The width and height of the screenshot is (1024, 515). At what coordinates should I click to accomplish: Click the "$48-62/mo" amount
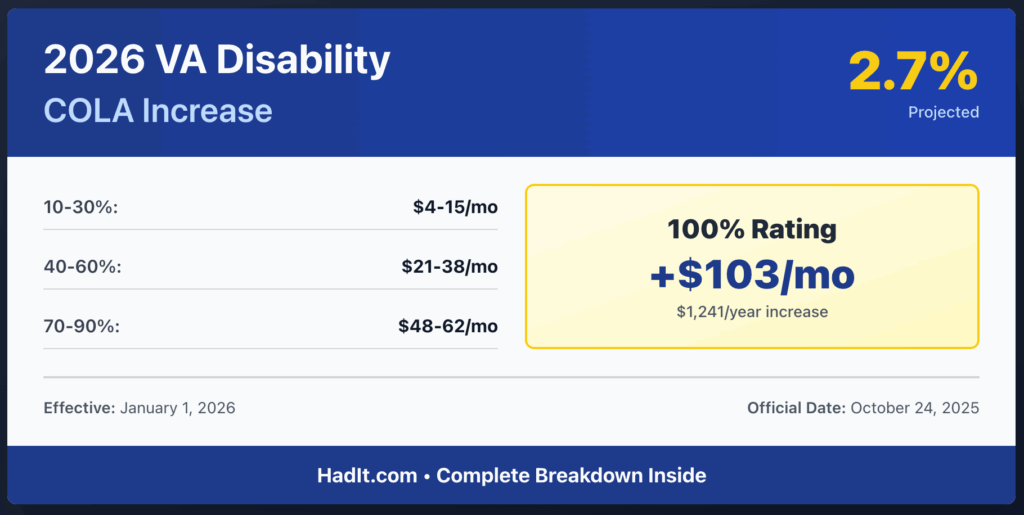pyautogui.click(x=450, y=326)
